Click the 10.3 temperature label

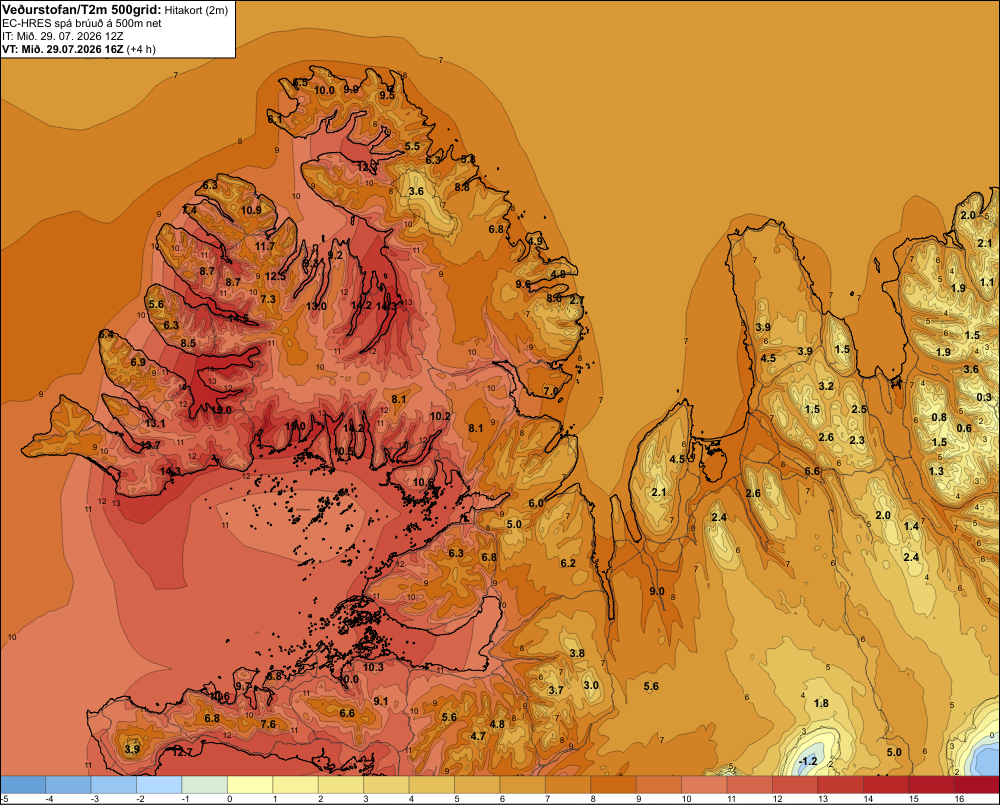[373, 667]
